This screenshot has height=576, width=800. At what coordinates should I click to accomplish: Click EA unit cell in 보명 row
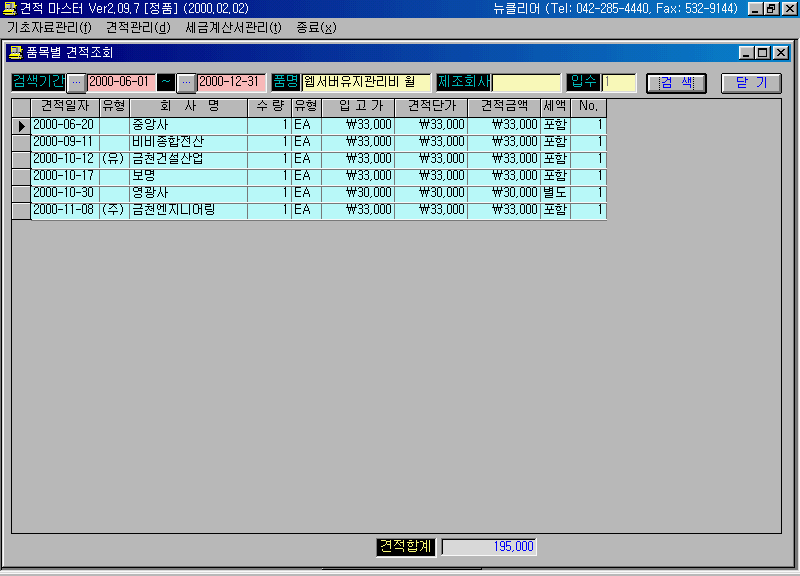[306, 176]
